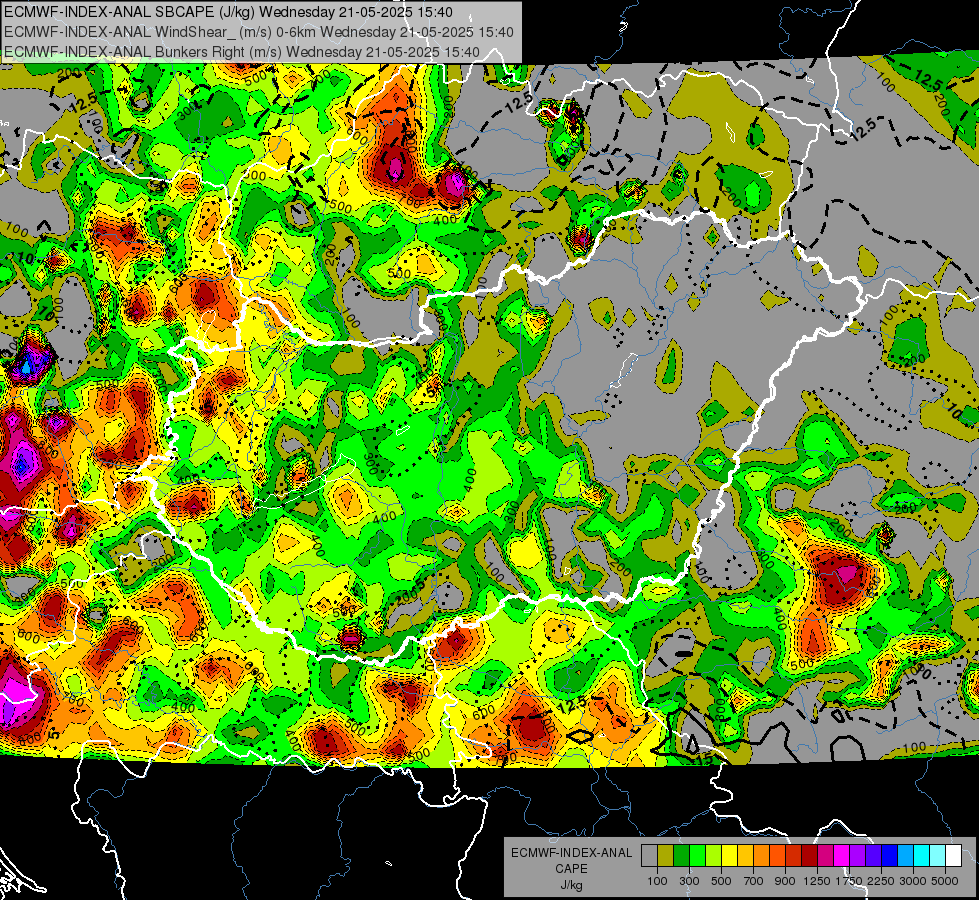This screenshot has height=900, width=979.
Task: Click the '100' legend scale value
Action: (657, 881)
